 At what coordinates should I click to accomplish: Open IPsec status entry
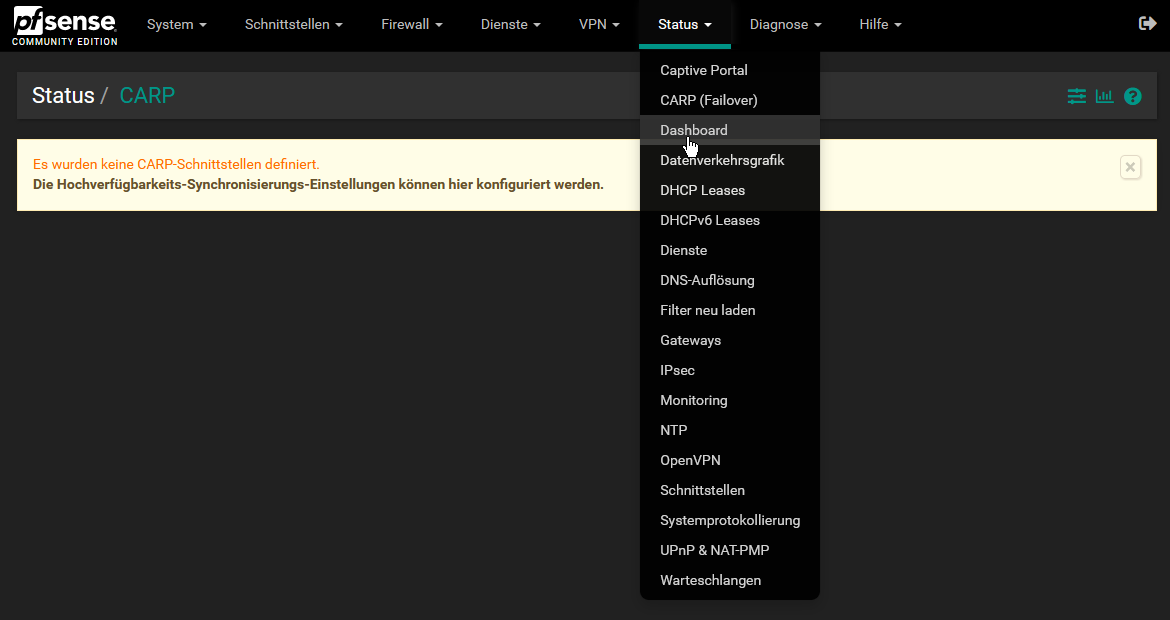coord(730,370)
